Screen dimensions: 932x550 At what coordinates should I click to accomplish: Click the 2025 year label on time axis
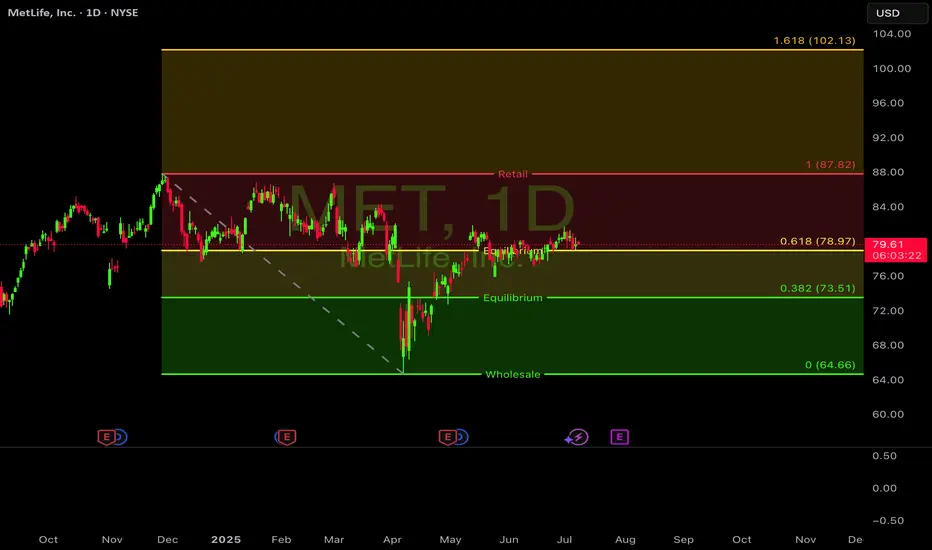pyautogui.click(x=226, y=540)
